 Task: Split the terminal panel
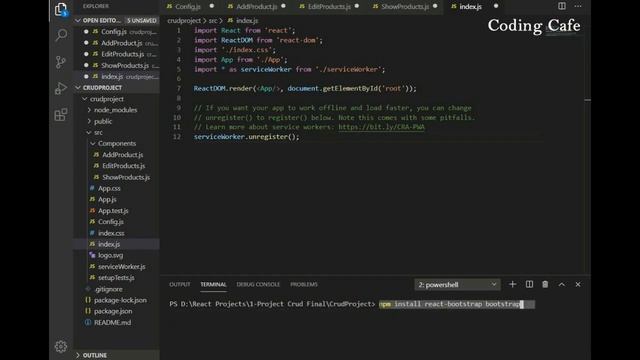(529, 284)
